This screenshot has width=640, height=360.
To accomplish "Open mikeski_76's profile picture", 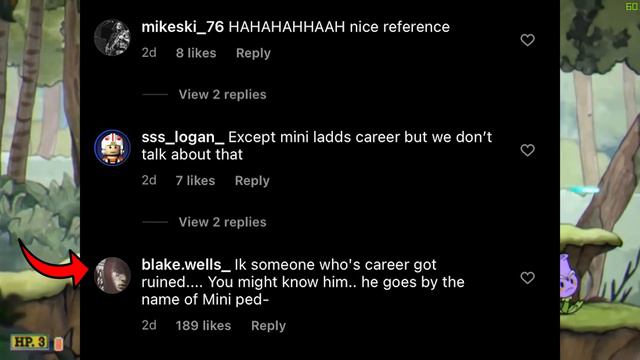I will click(x=112, y=37).
